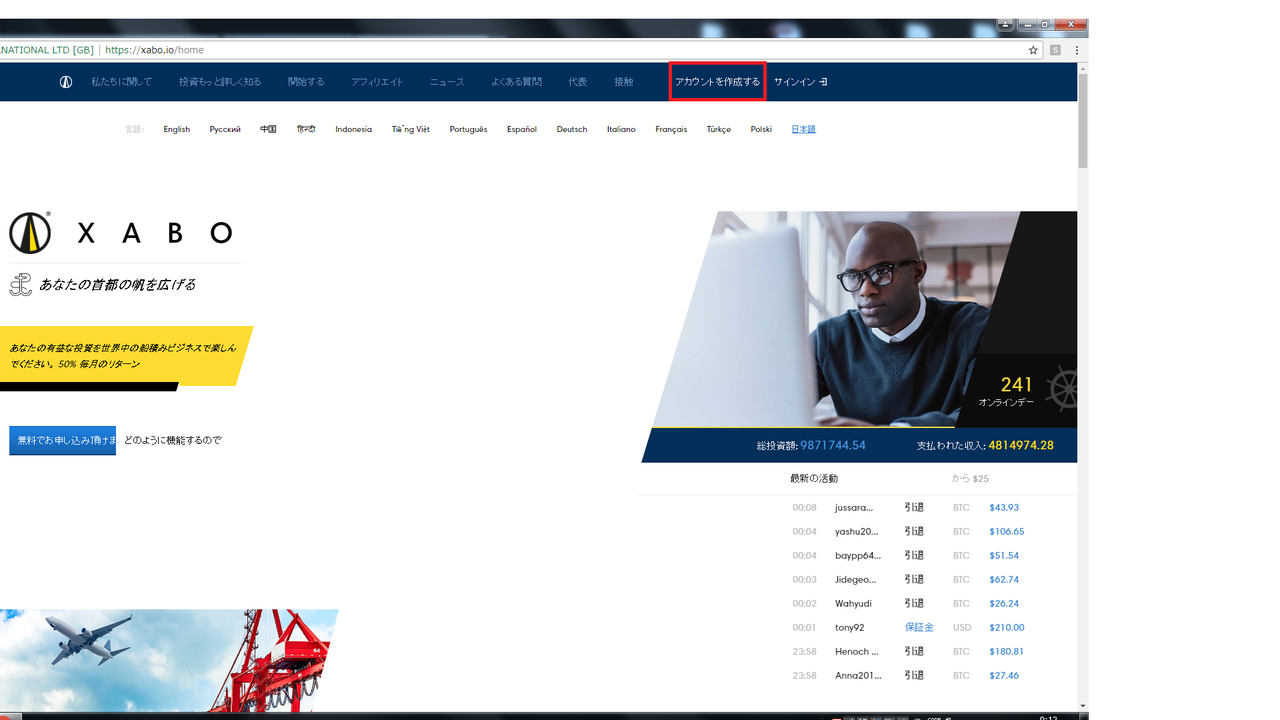Viewport: 1280px width, 720px height.
Task: Open the よくある質問 nav item
Action: tap(517, 82)
